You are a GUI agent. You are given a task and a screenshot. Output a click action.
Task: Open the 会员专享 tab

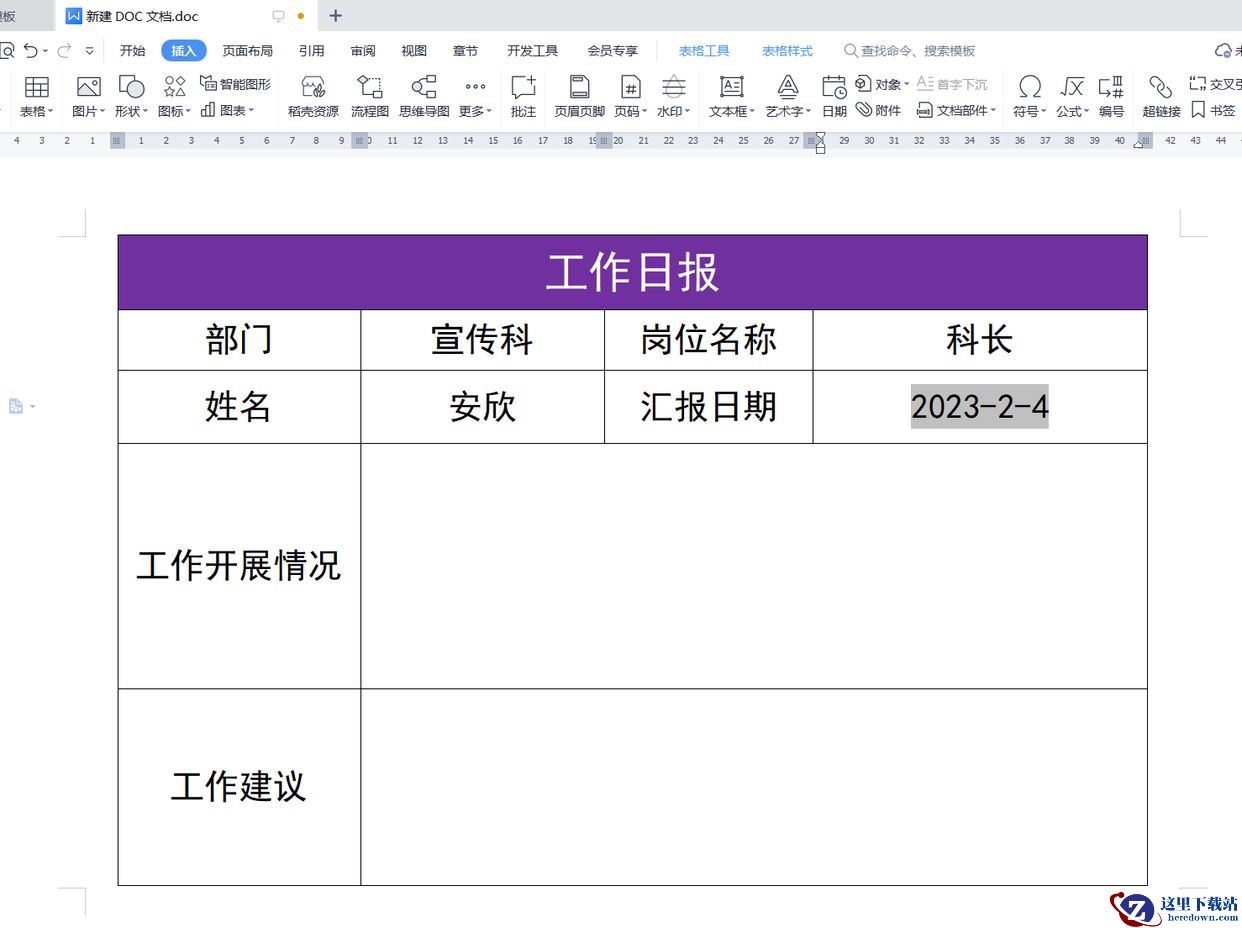612,51
